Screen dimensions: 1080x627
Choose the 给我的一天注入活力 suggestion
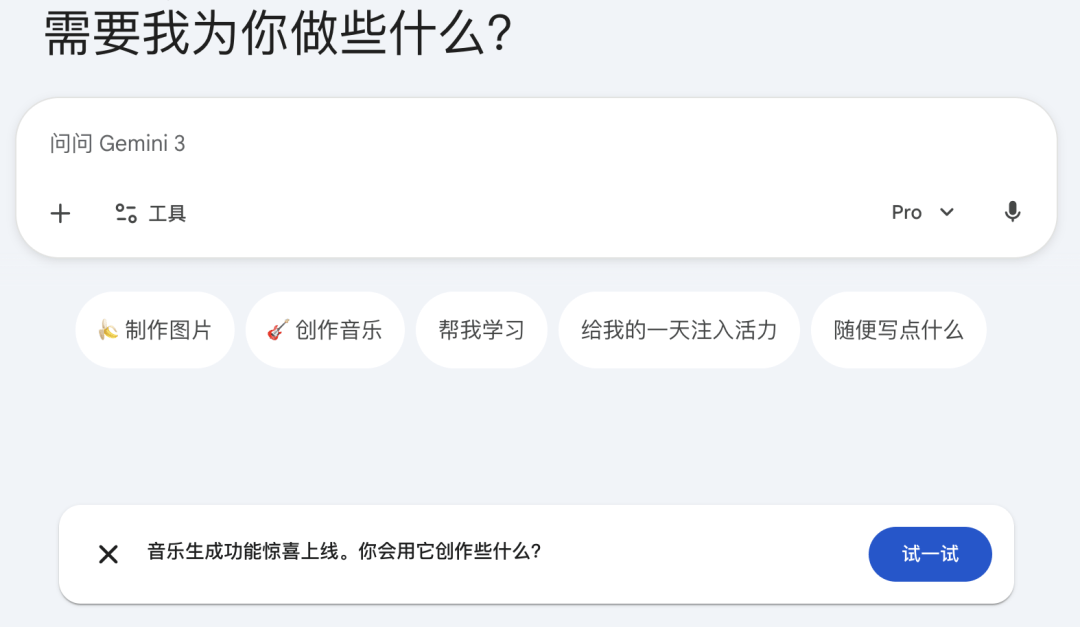pos(678,330)
